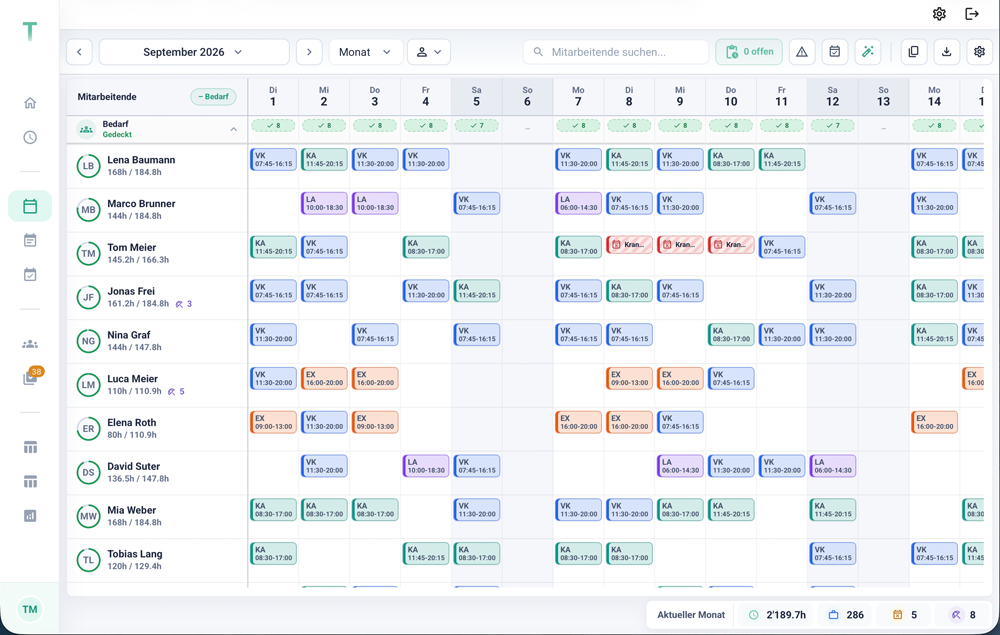Open Tobias Lang's VK shift on Sa 12
The image size is (1000, 635).
click(x=833, y=553)
